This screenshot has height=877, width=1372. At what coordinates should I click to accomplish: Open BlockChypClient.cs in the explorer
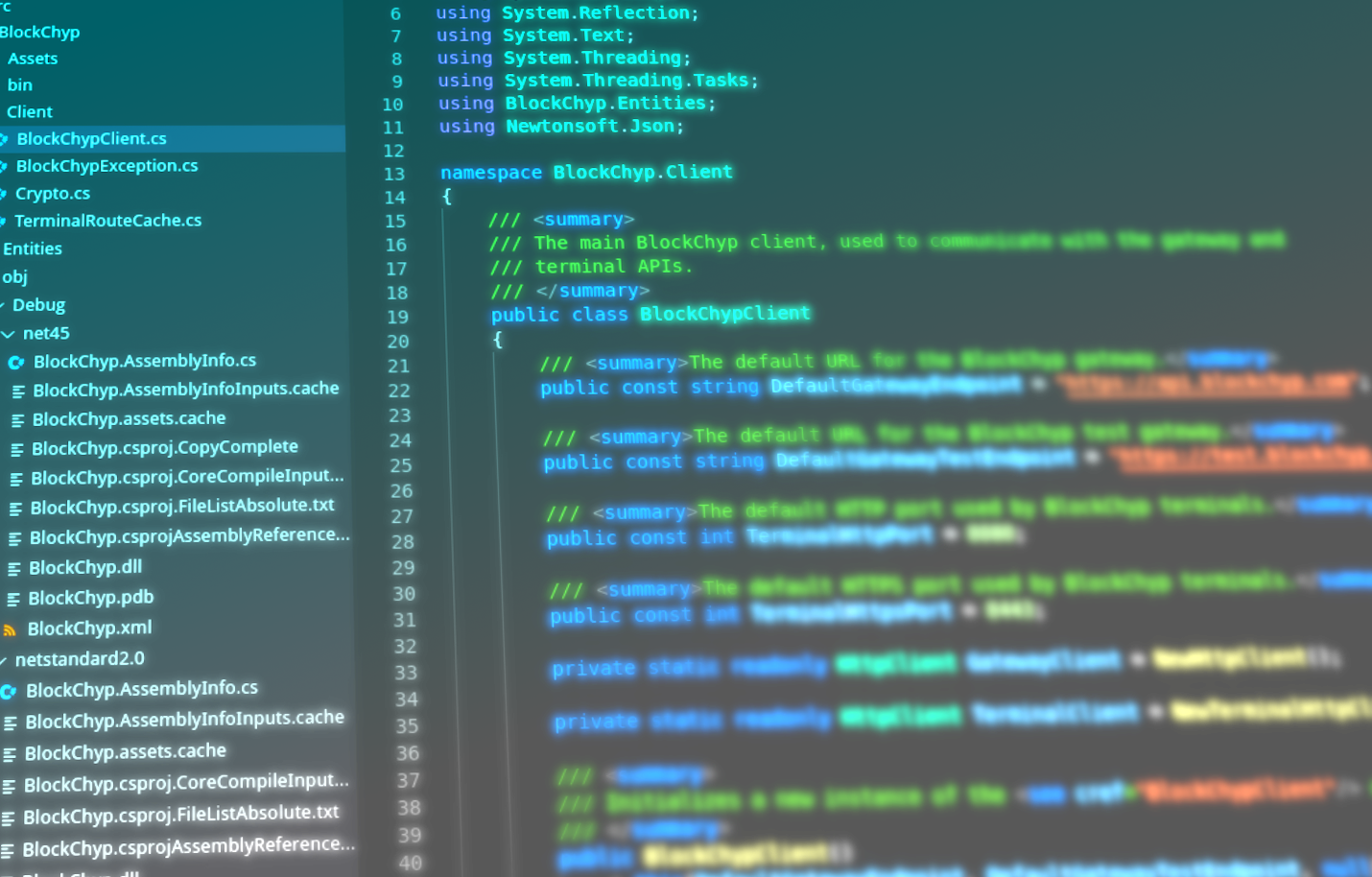click(91, 139)
